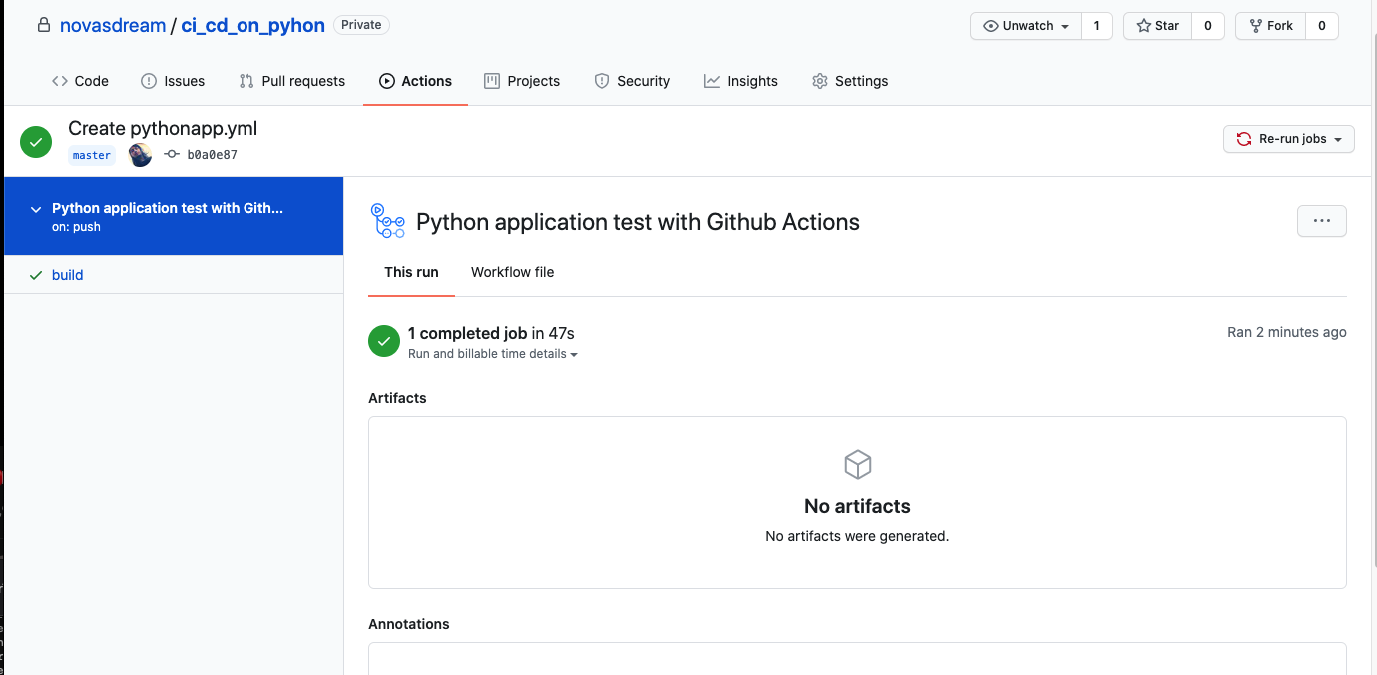Open the Unwatch dropdown arrow
Image resolution: width=1377 pixels, height=675 pixels.
pos(1065,26)
